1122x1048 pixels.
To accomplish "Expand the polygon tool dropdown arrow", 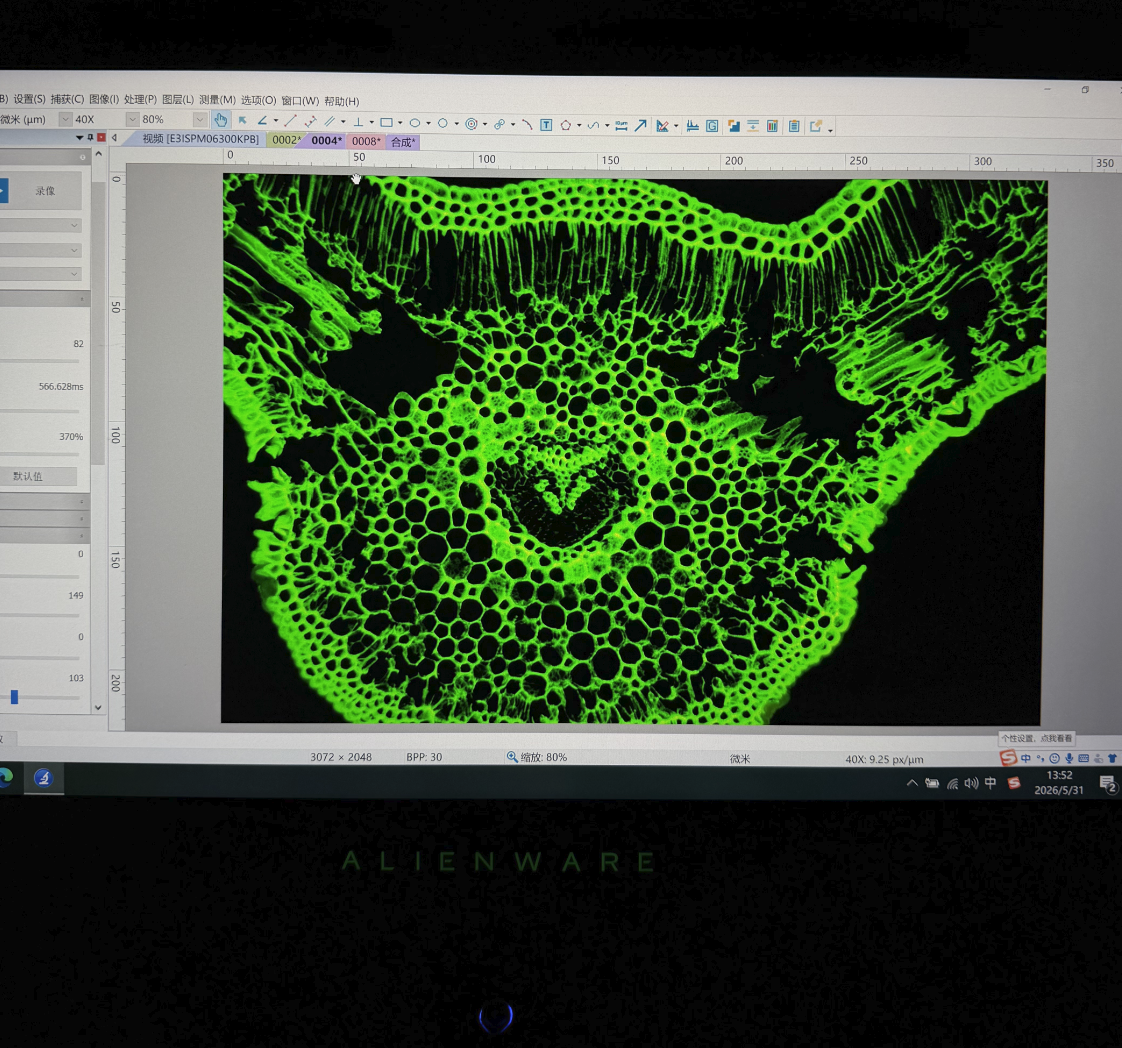I will 579,126.
